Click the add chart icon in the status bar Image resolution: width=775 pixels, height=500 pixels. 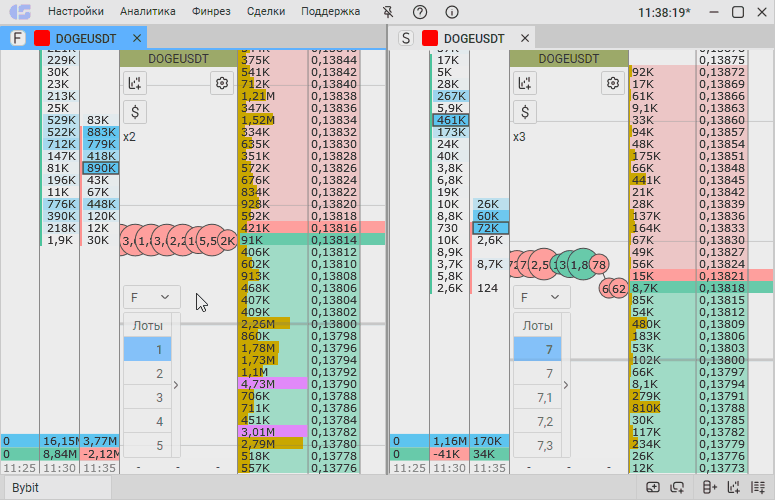(733, 488)
